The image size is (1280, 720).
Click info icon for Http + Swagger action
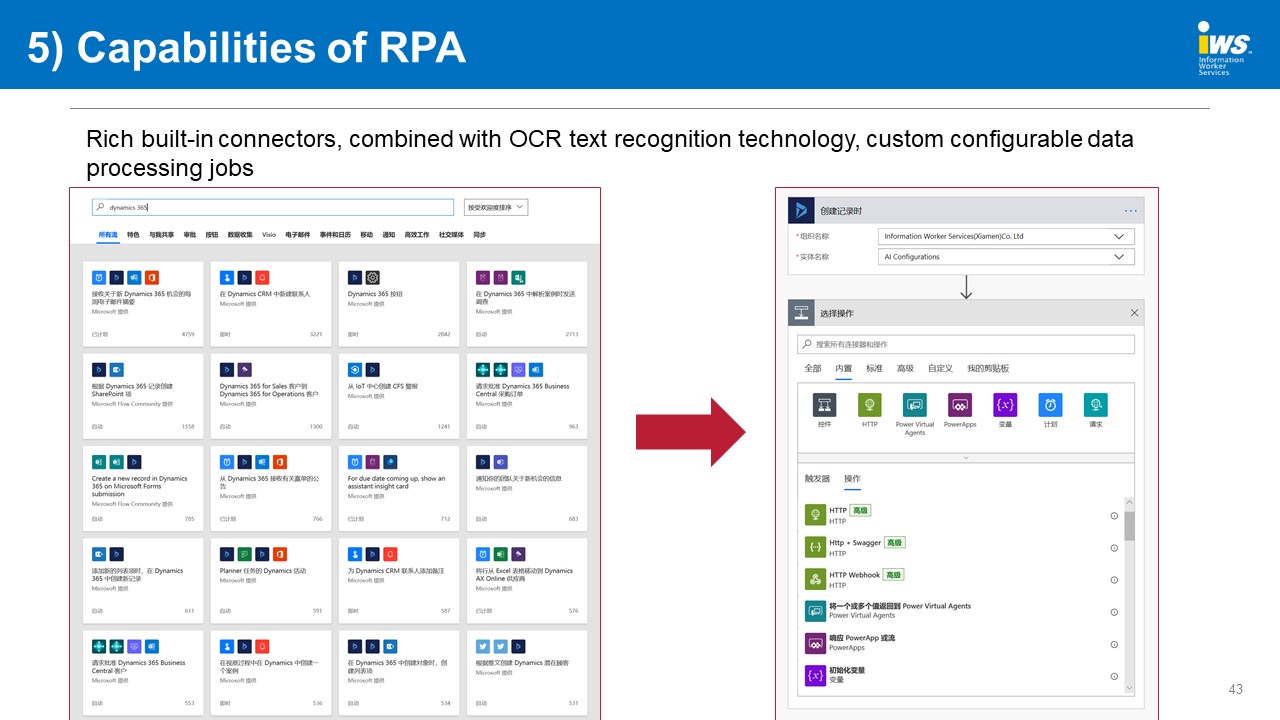[x=1114, y=548]
